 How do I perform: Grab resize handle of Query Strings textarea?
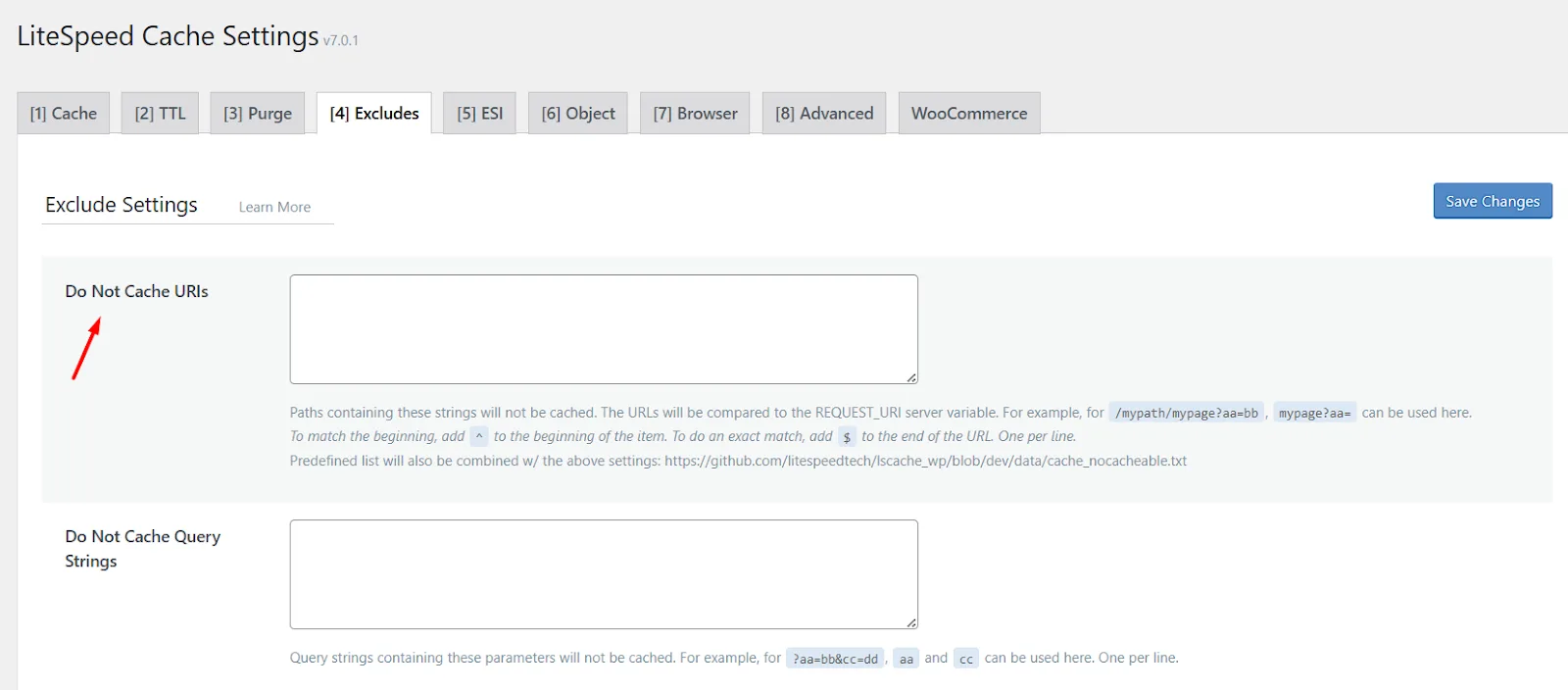[x=911, y=622]
